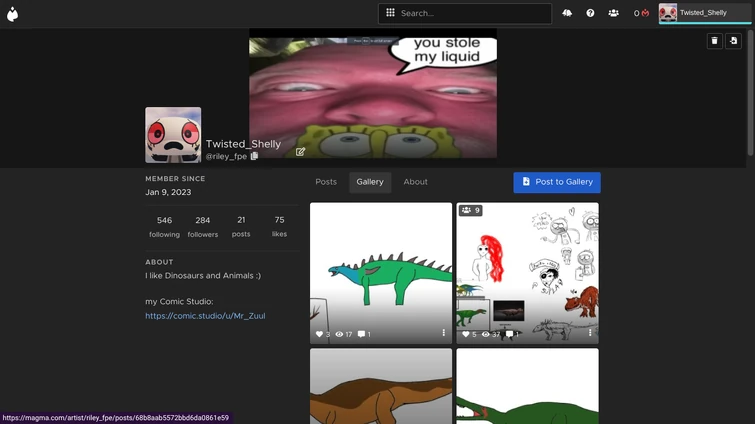Screen dimensions: 755x424
Task: Open the collaborative sketches post with 9 participants
Action: tap(528, 273)
